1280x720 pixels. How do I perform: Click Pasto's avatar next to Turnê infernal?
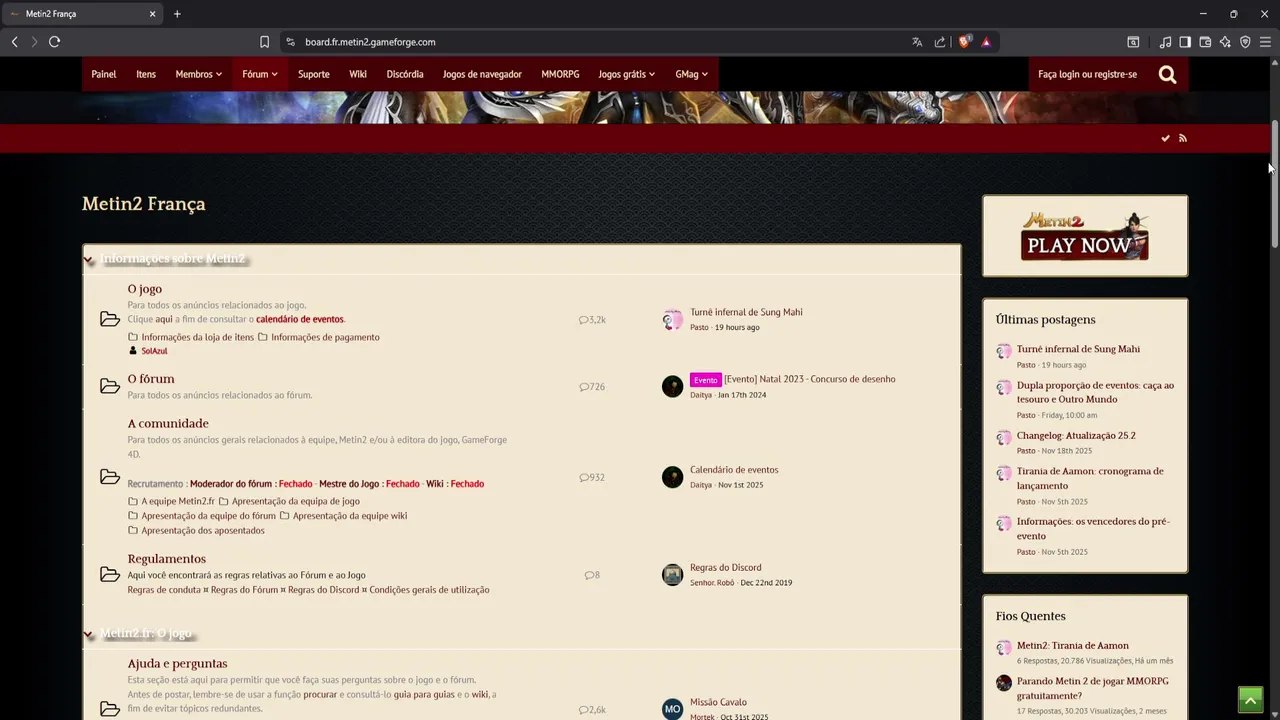point(672,319)
